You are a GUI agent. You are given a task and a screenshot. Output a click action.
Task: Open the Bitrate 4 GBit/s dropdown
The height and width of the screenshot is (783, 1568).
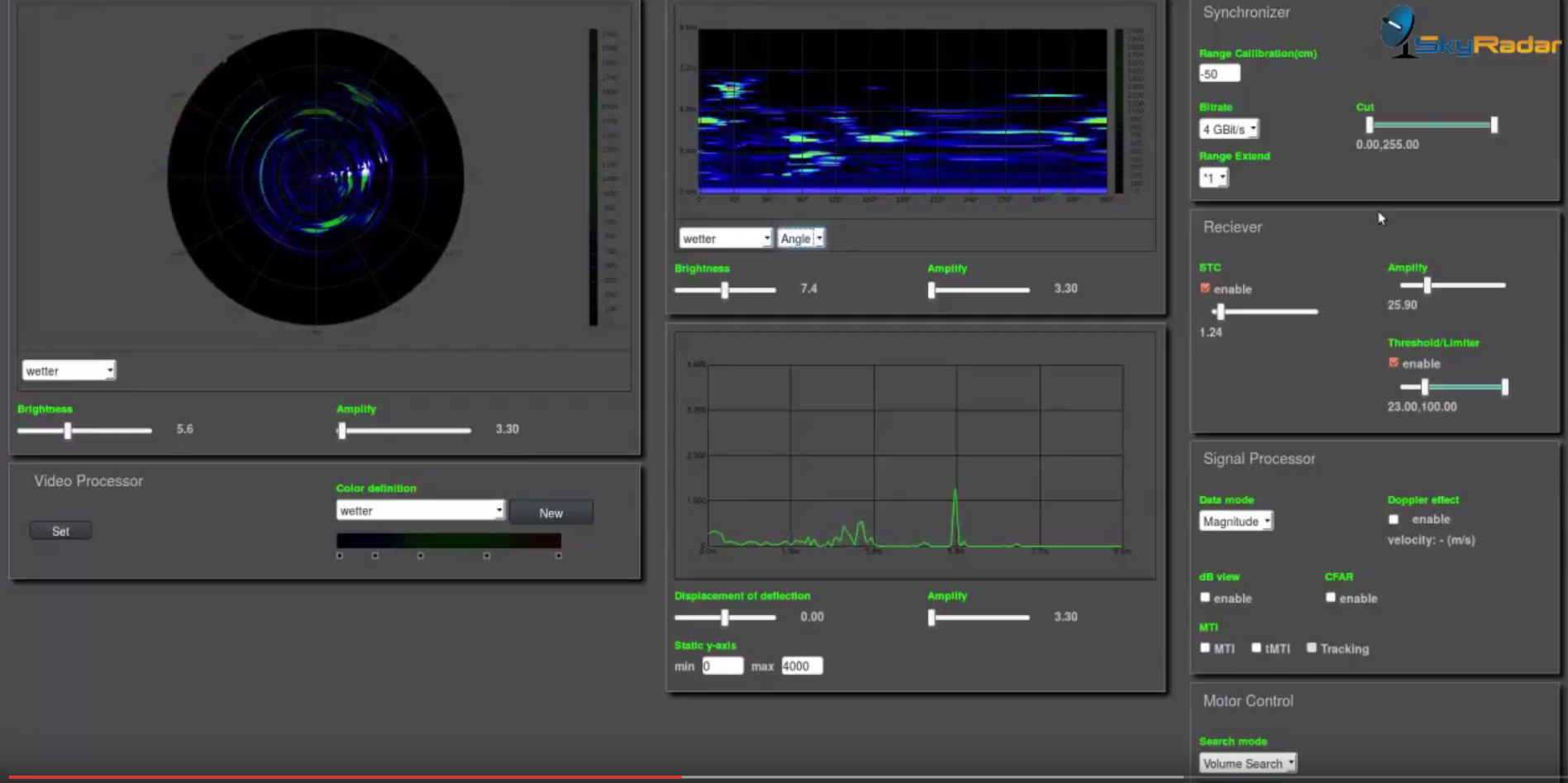(x=1229, y=129)
